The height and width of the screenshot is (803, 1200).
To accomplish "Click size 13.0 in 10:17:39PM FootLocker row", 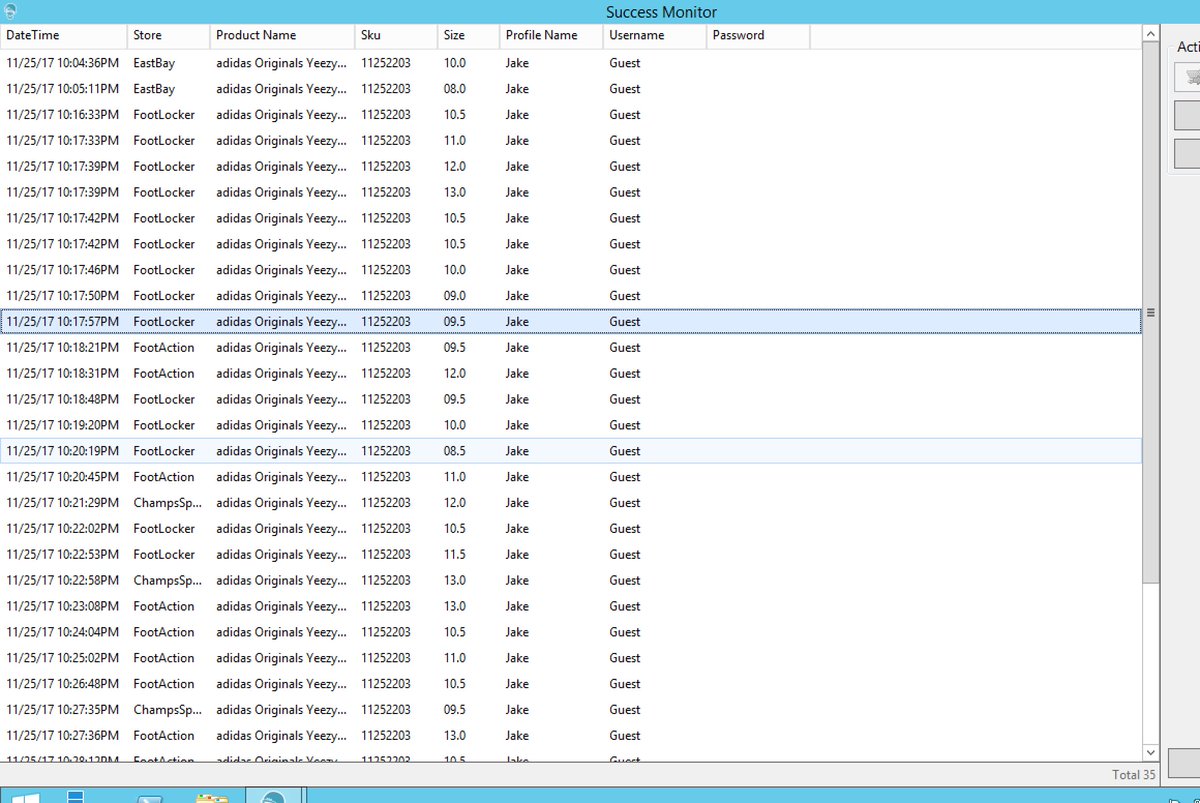I will [x=454, y=193].
